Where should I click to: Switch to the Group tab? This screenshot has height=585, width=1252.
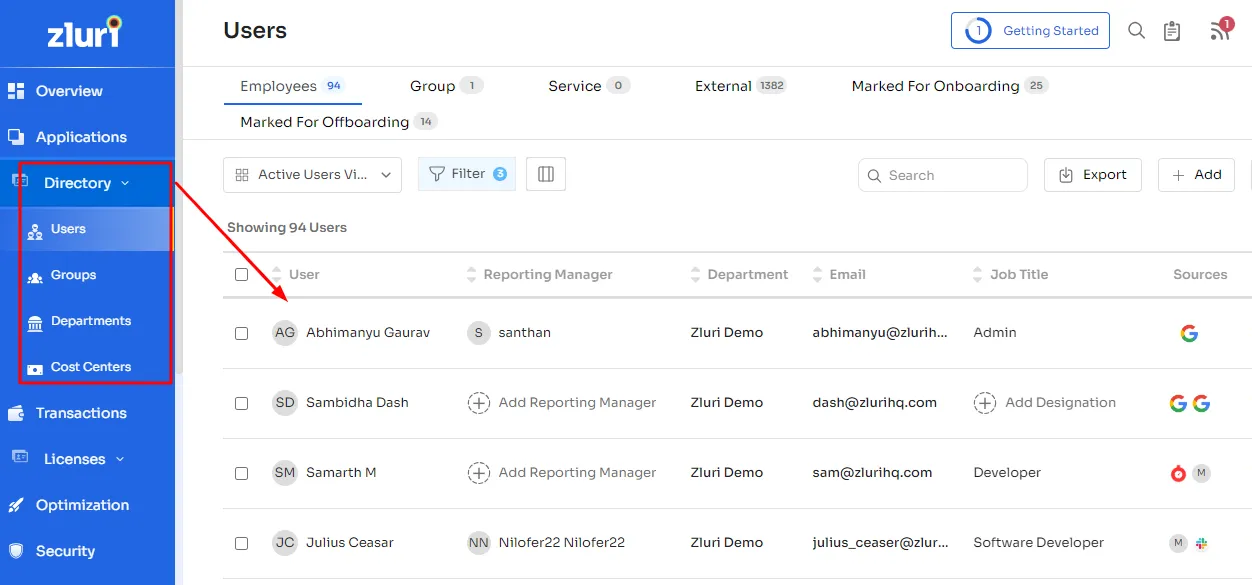click(446, 86)
